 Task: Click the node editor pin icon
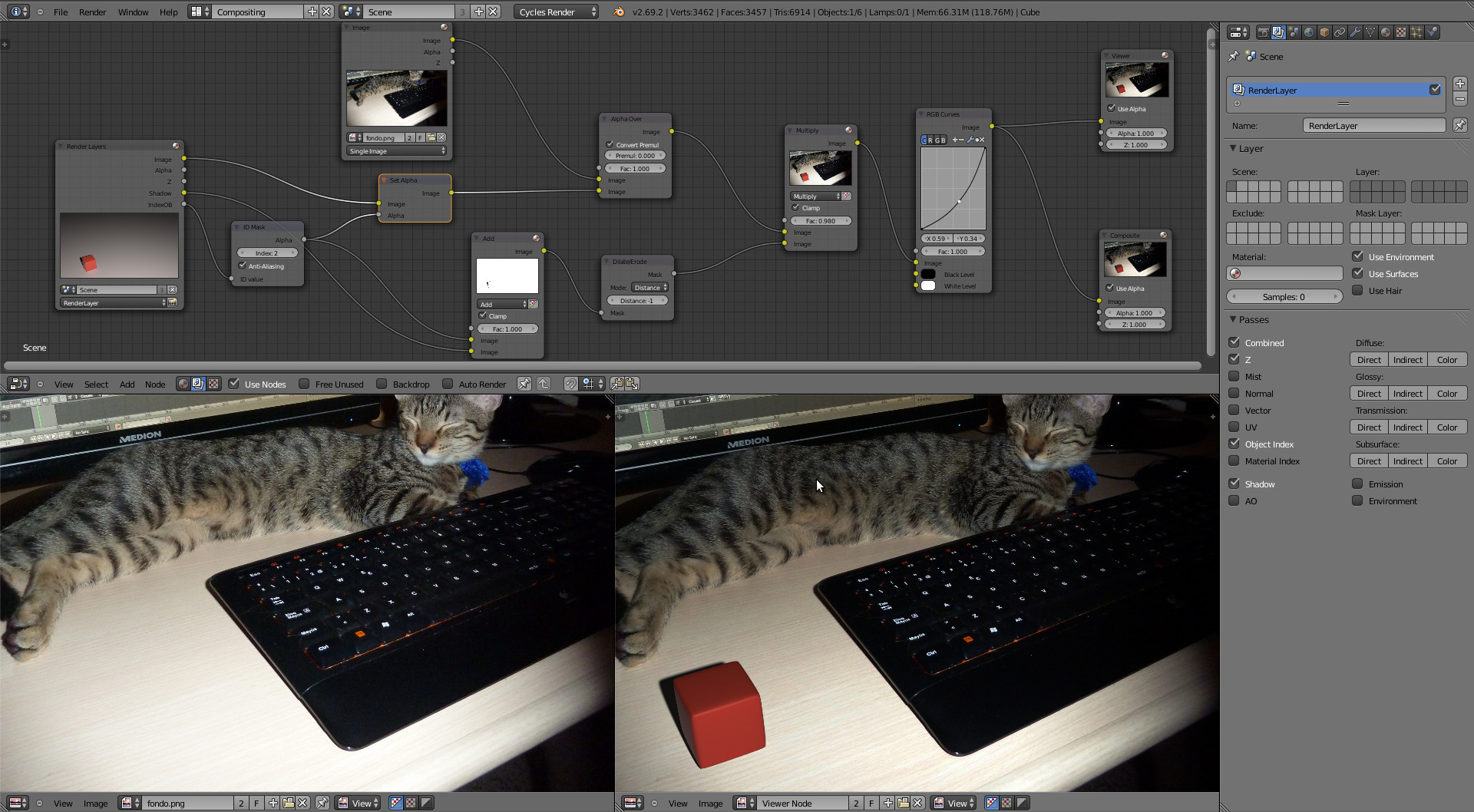[524, 384]
